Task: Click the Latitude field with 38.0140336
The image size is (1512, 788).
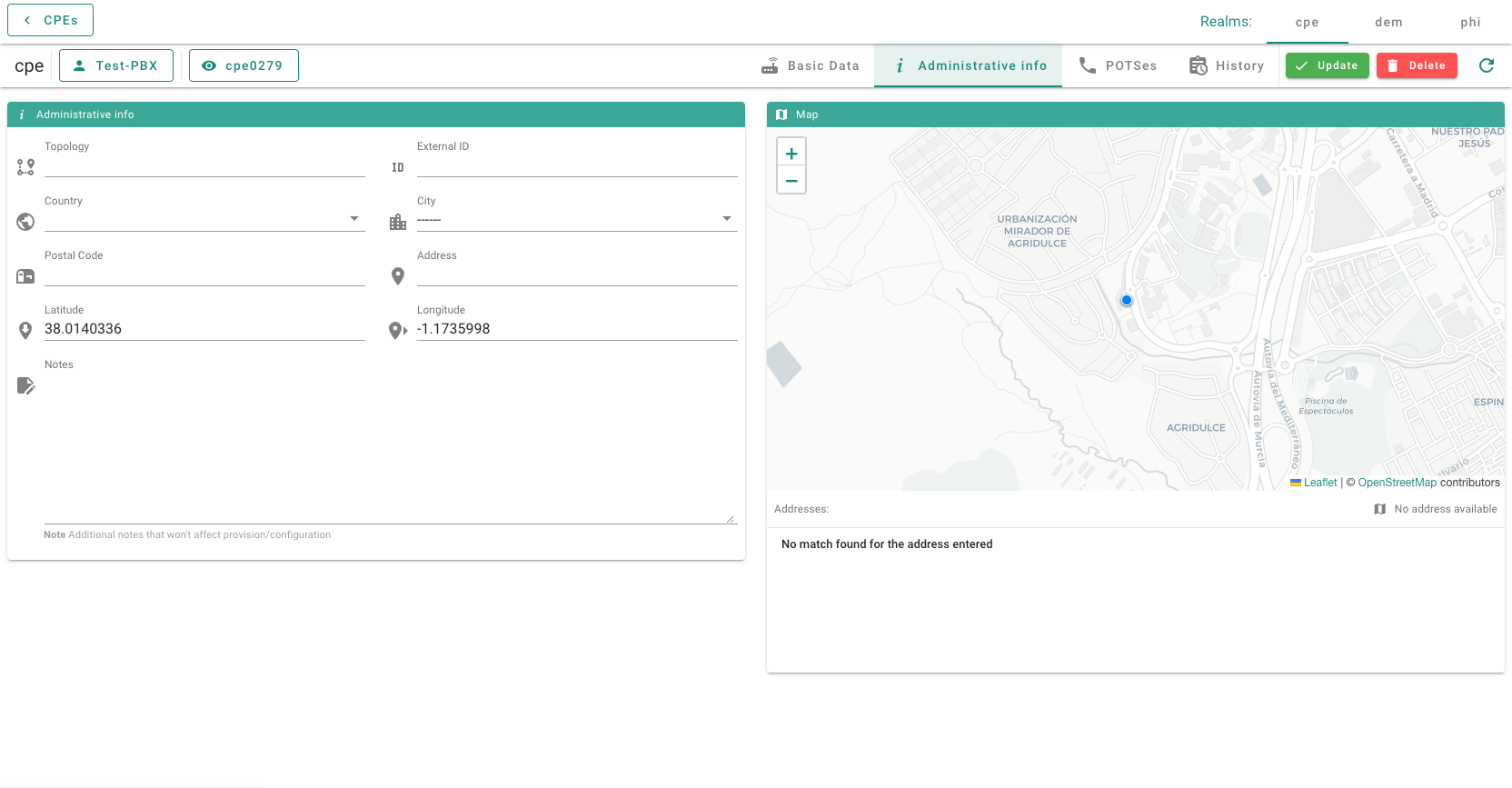Action: (204, 329)
